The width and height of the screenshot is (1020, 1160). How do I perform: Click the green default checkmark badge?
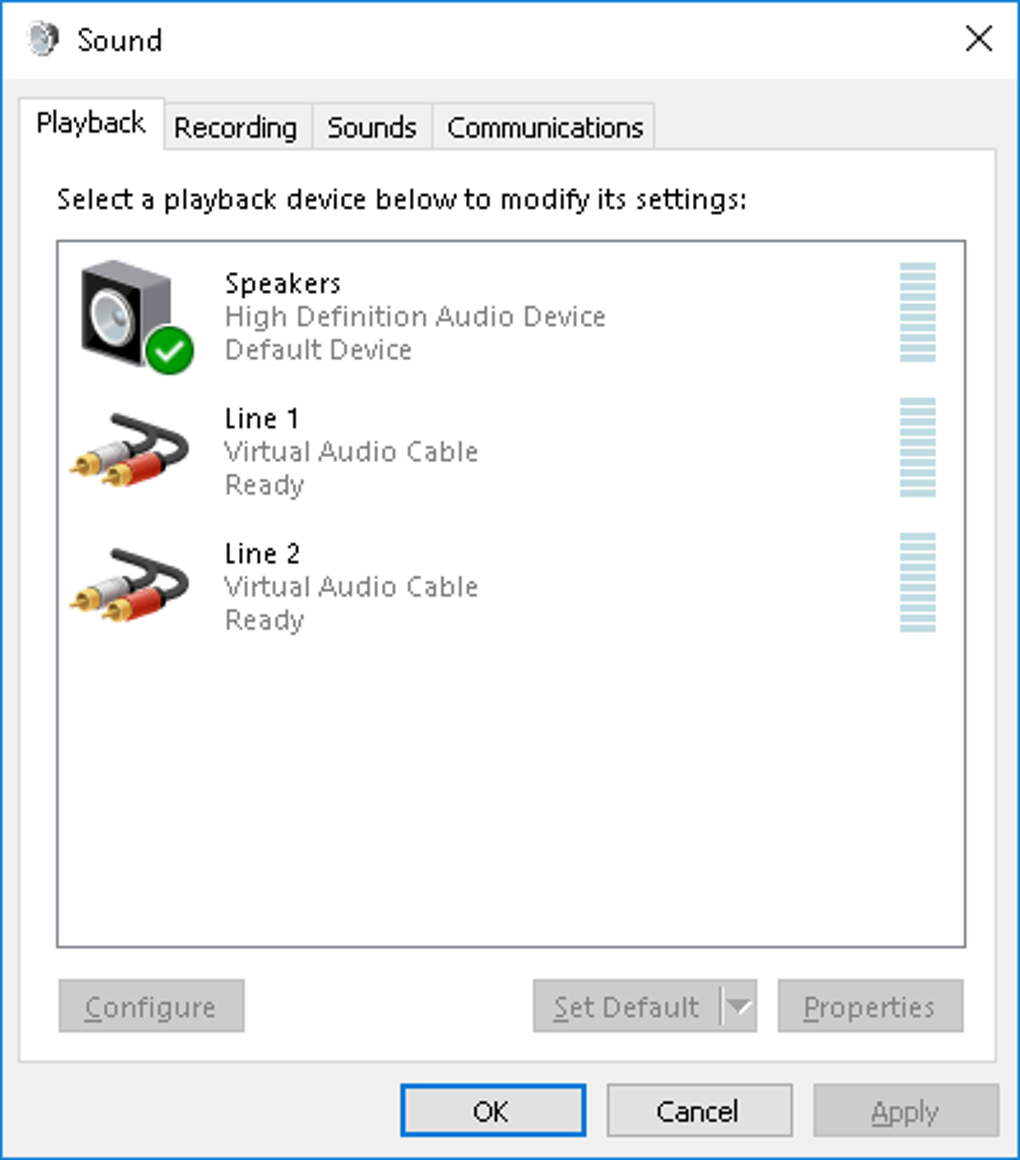(x=169, y=350)
